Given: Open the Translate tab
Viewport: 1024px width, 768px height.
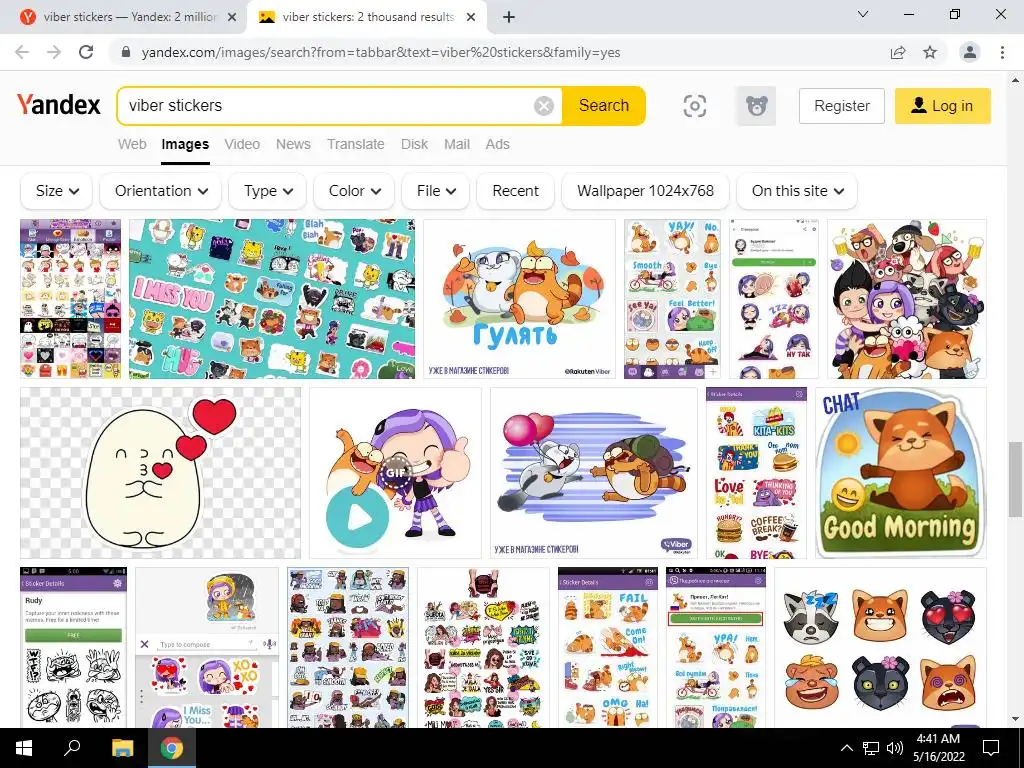Looking at the screenshot, I should click(x=356, y=144).
